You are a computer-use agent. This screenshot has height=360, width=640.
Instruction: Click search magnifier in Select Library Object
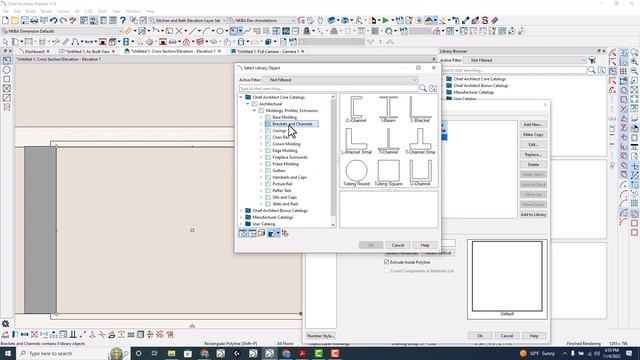point(423,89)
